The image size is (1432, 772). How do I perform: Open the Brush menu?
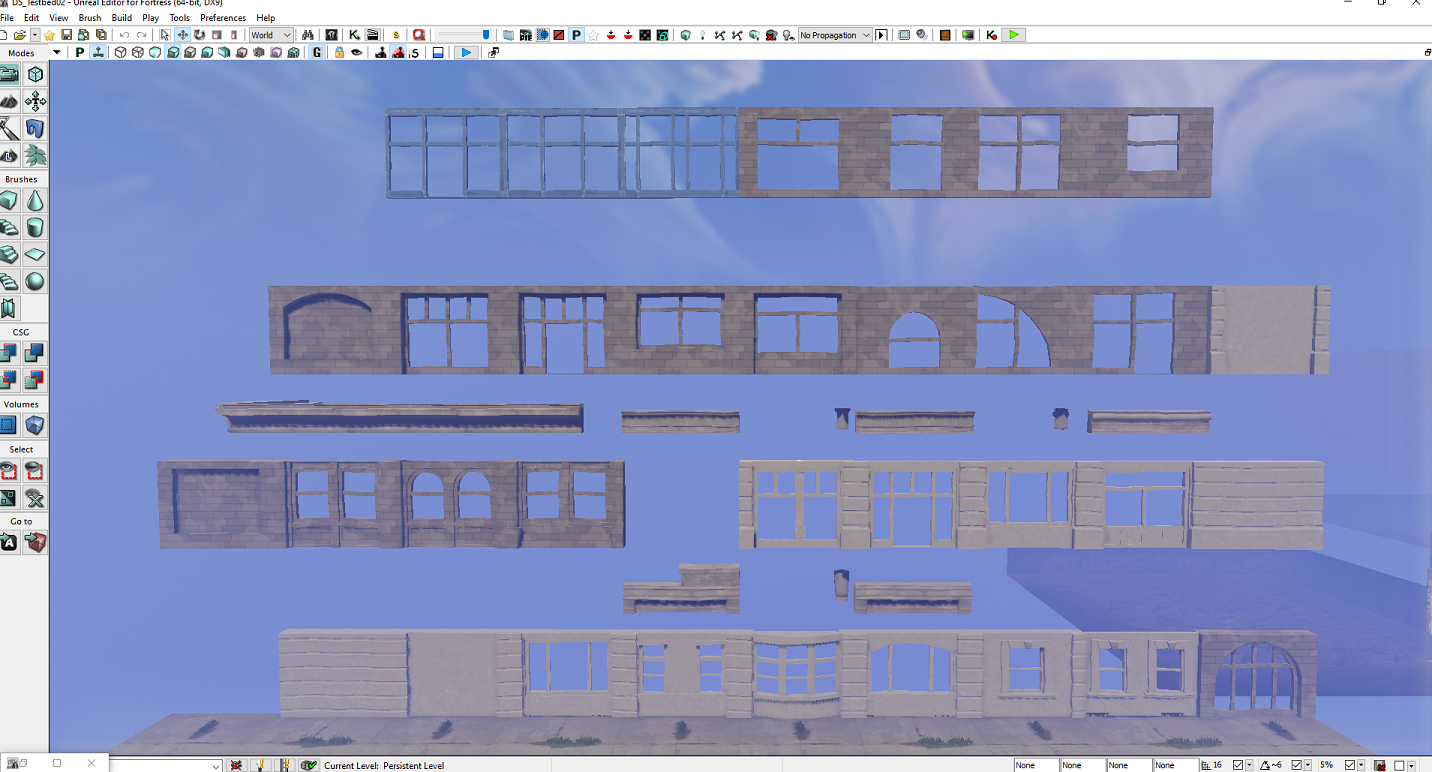(x=90, y=18)
